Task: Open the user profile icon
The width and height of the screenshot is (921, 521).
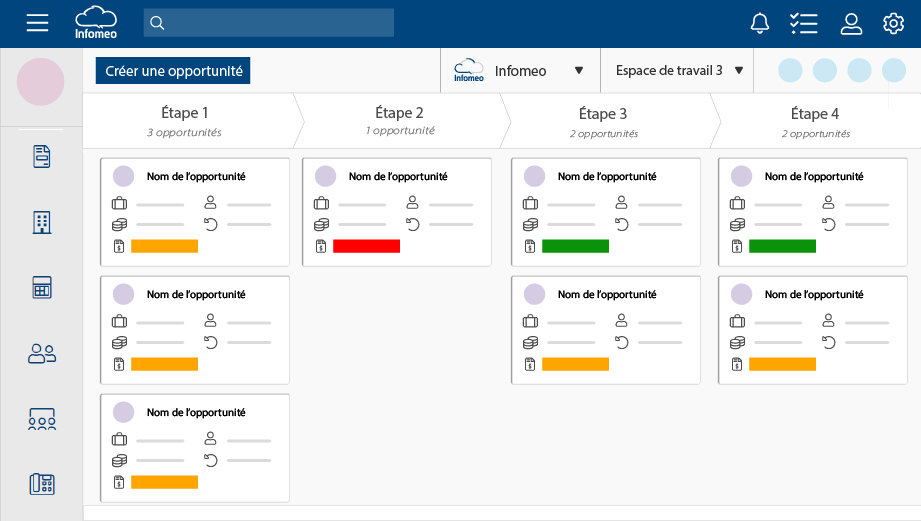Action: [851, 23]
